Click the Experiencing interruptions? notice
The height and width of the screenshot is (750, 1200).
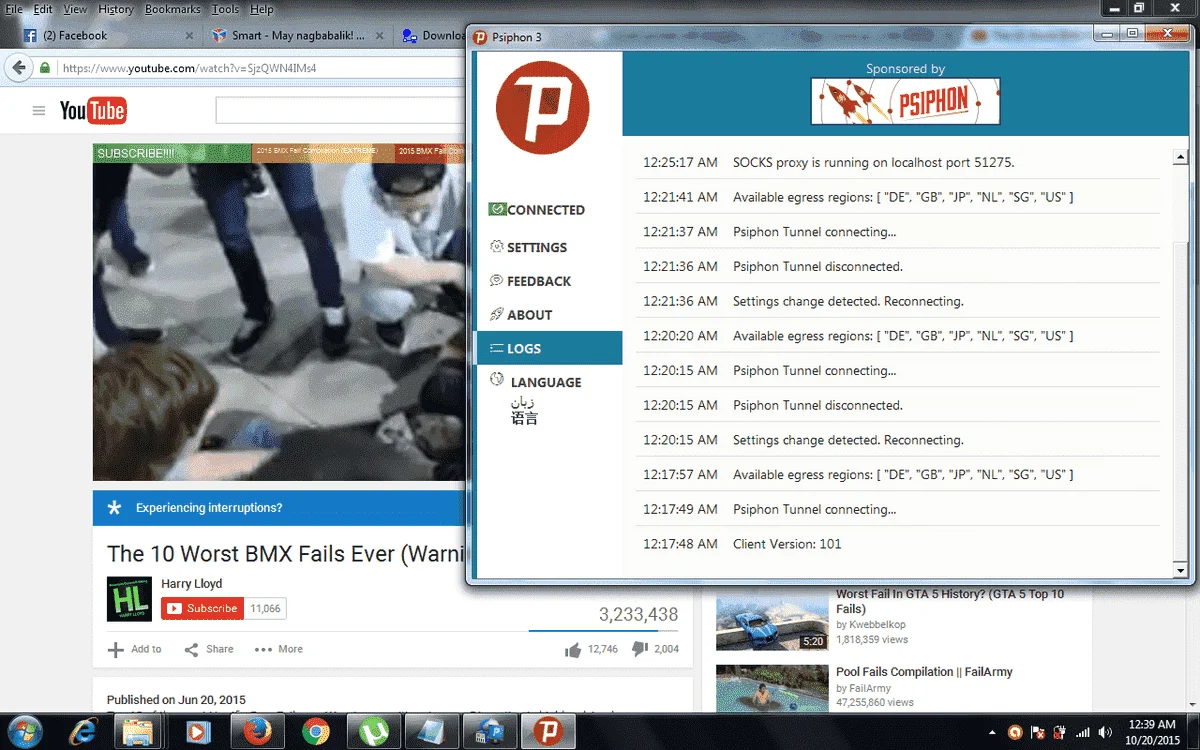click(209, 508)
